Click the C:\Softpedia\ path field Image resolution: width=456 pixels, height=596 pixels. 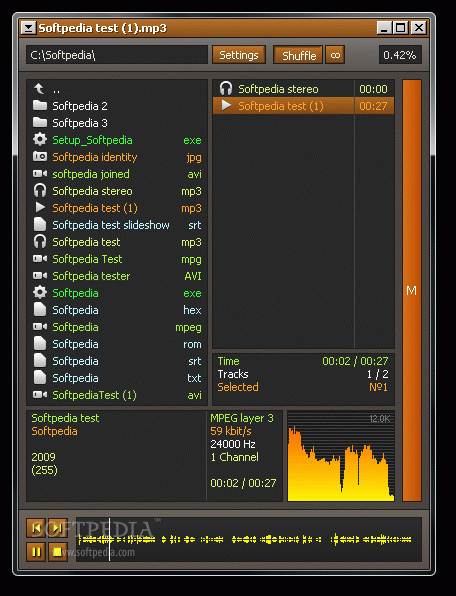(x=117, y=55)
